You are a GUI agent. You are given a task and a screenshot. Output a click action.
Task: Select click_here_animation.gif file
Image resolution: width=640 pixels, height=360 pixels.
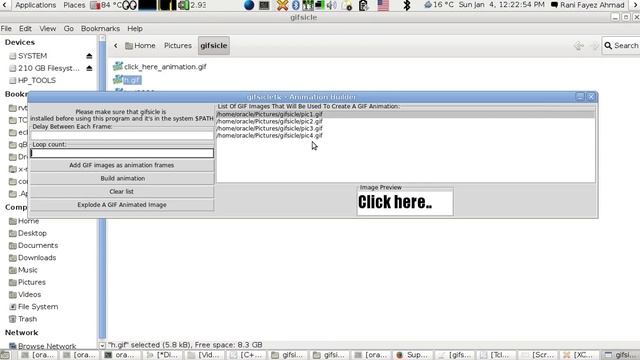pos(160,67)
